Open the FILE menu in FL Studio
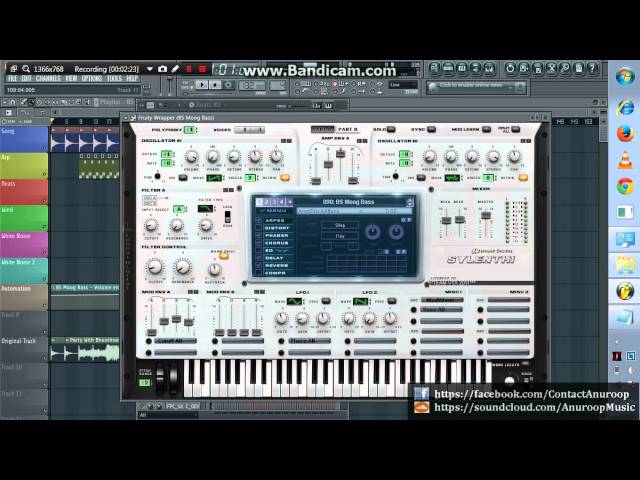This screenshot has height=480, width=640. 13,78
